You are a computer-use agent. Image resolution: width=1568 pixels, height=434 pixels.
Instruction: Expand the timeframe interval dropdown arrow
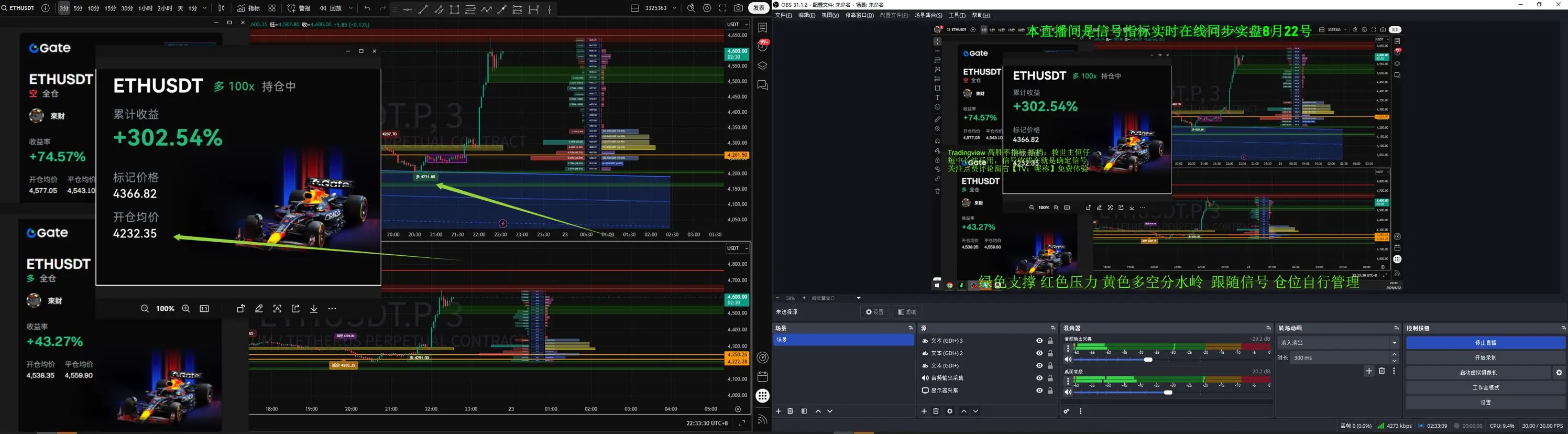click(204, 8)
